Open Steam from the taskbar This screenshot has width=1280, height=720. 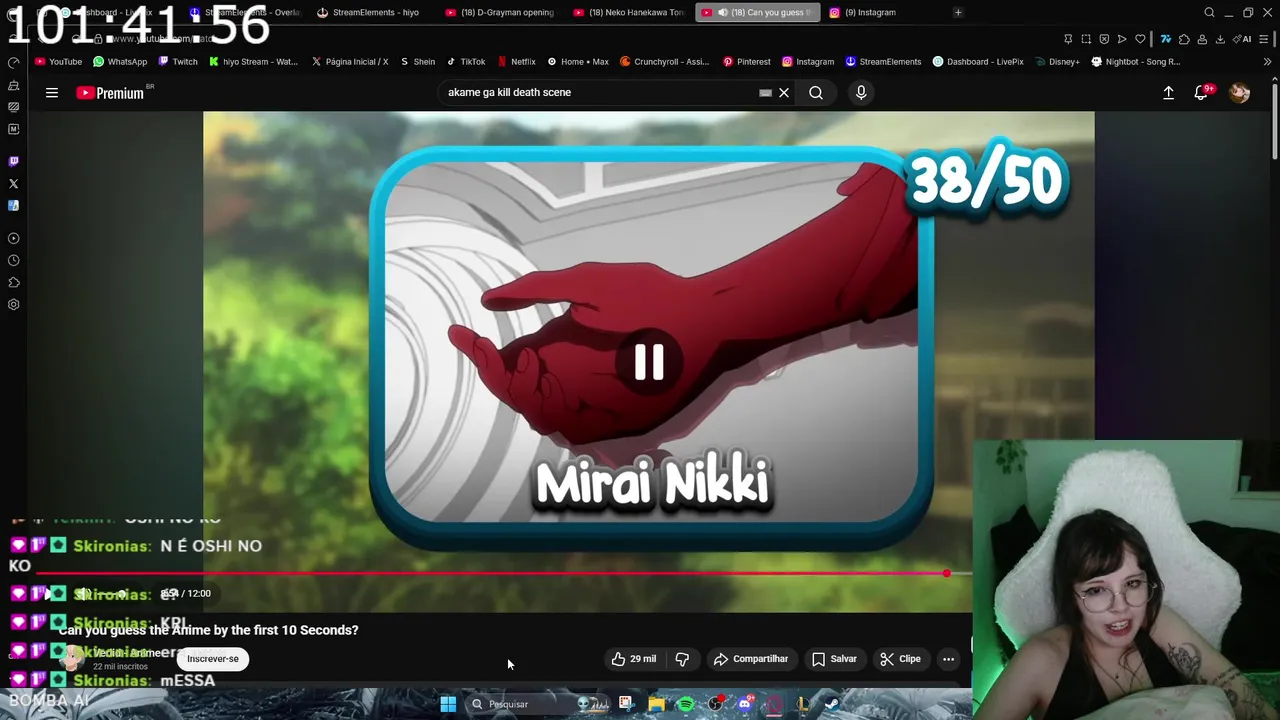point(832,704)
